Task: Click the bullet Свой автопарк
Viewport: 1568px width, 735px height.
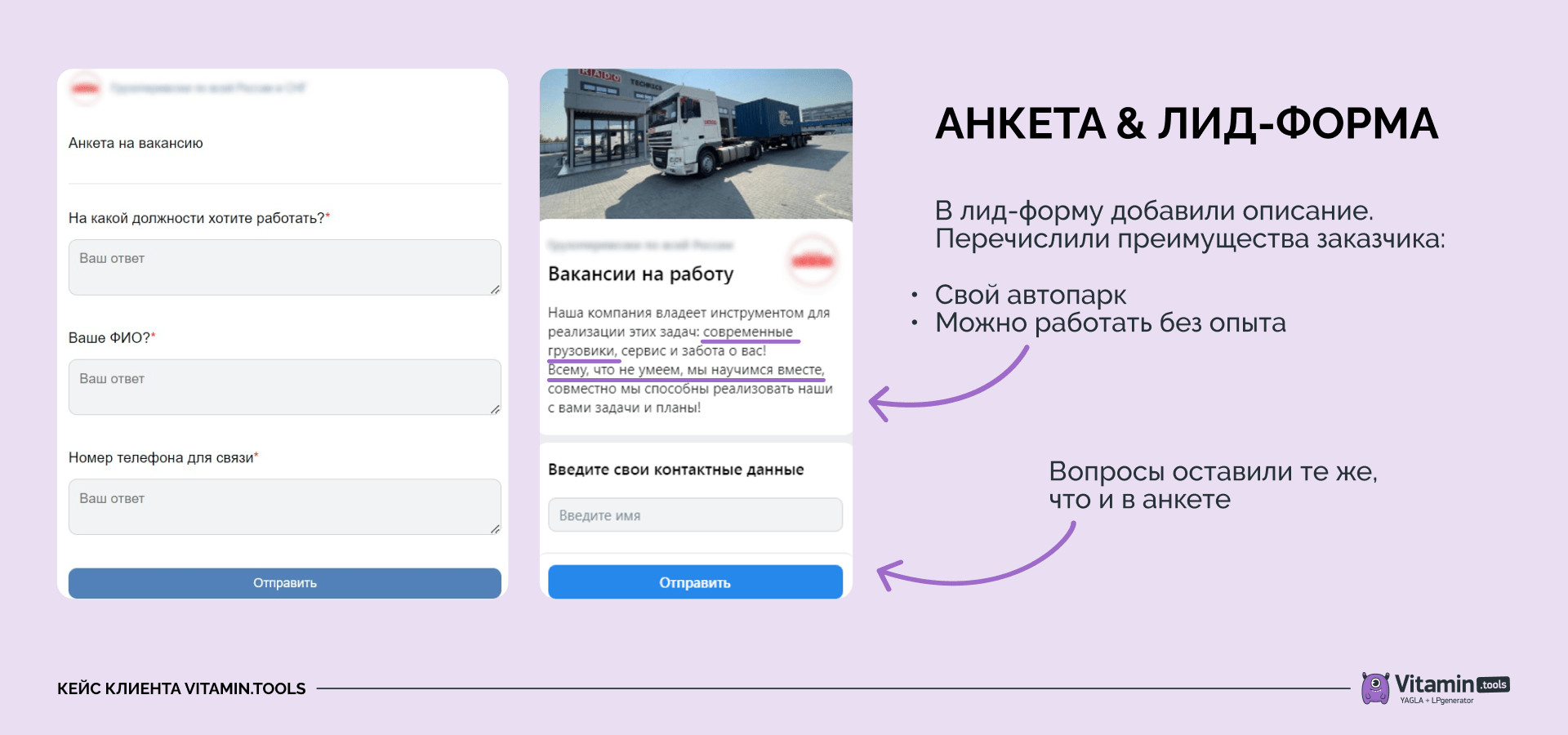Action: [x=1031, y=295]
